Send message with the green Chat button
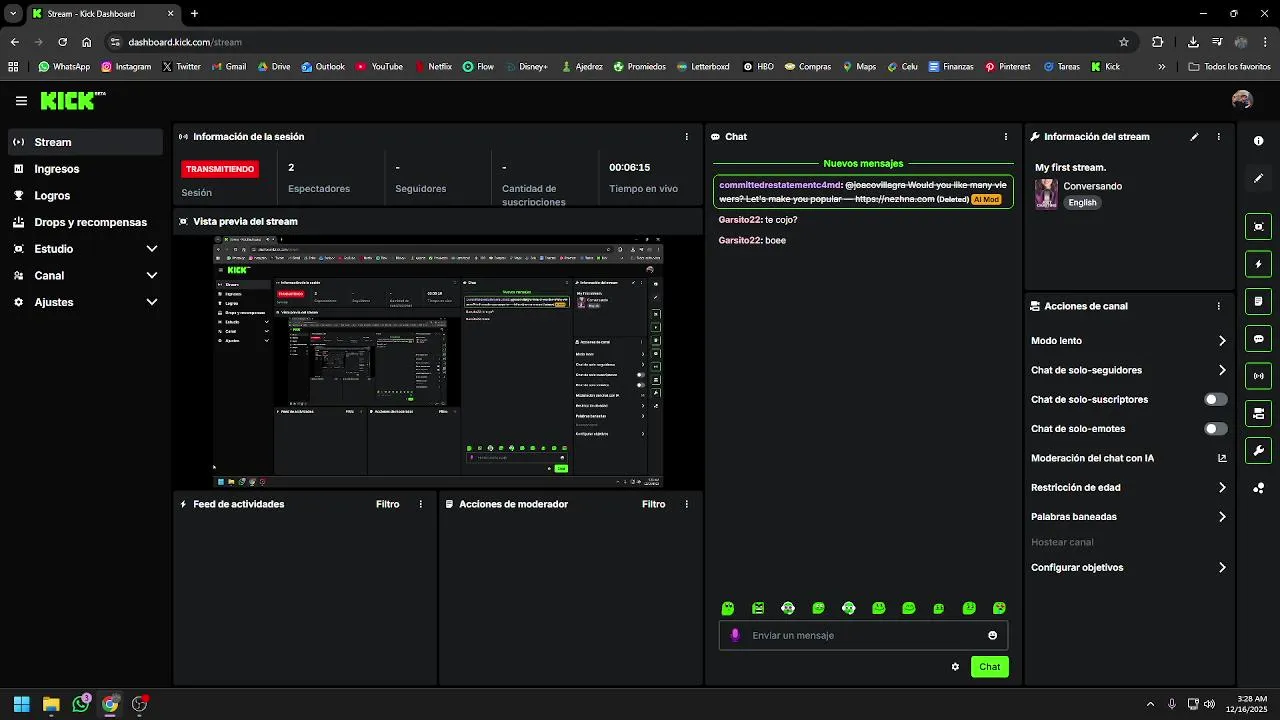This screenshot has width=1280, height=720. [989, 667]
